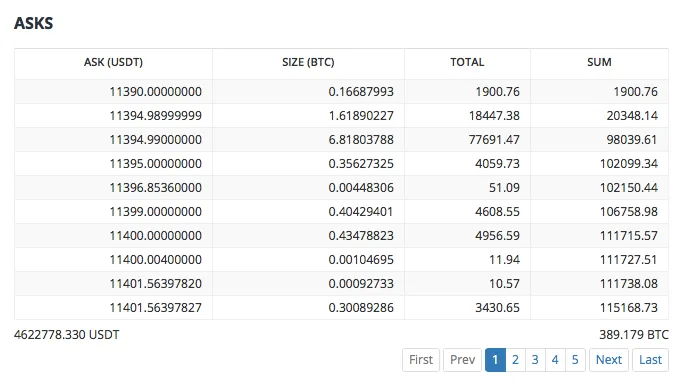Click size value 0.00448306
The width and height of the screenshot is (693, 382).
(361, 187)
